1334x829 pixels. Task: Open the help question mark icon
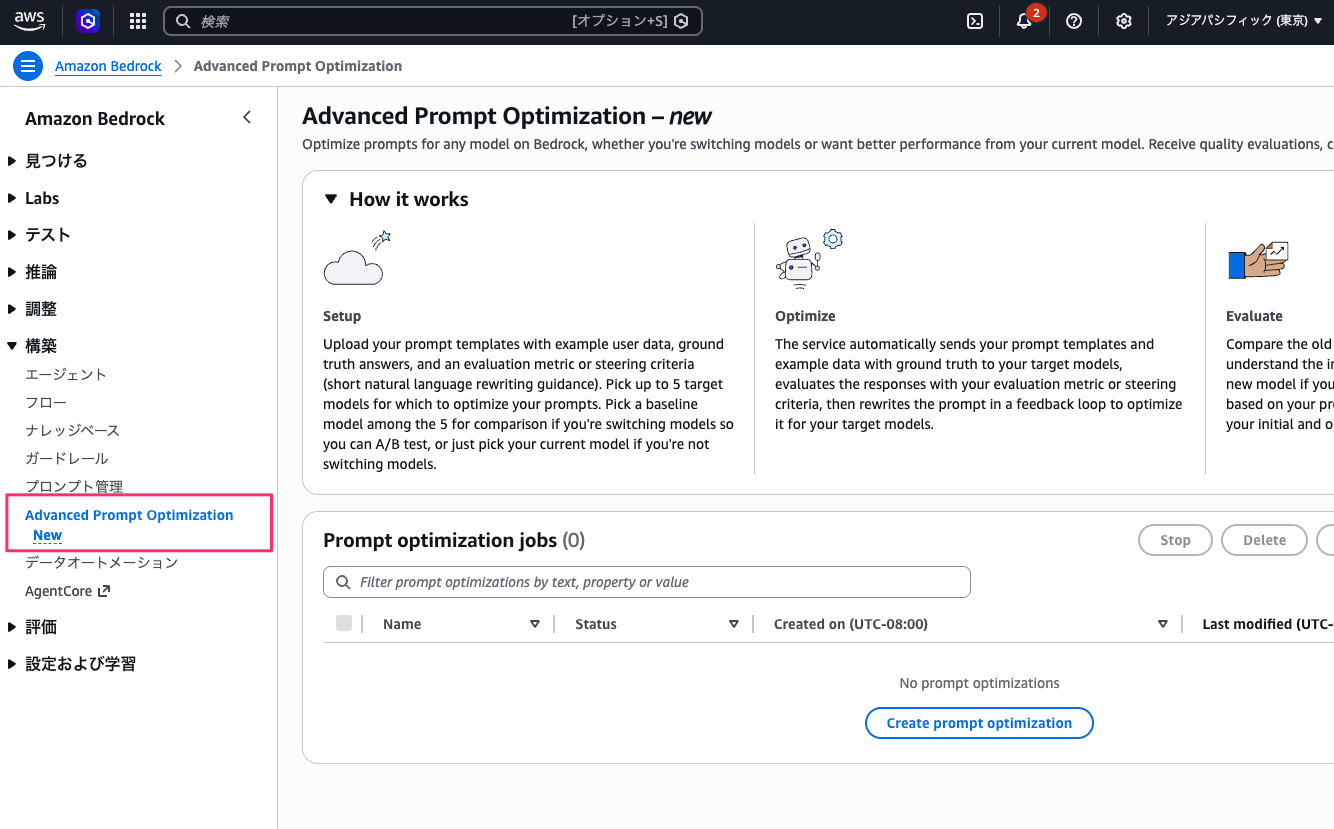[x=1074, y=21]
